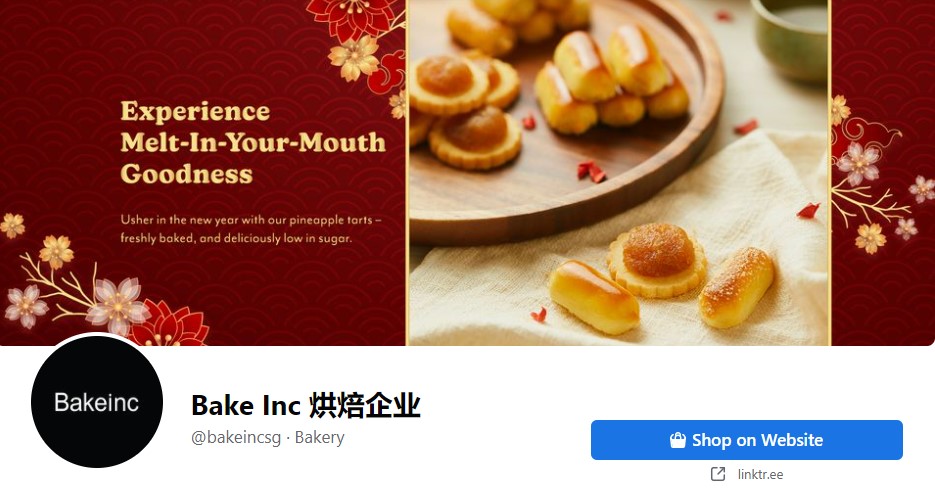935x488 pixels.
Task: Click the green teacup in cover photo
Action: [x=790, y=36]
